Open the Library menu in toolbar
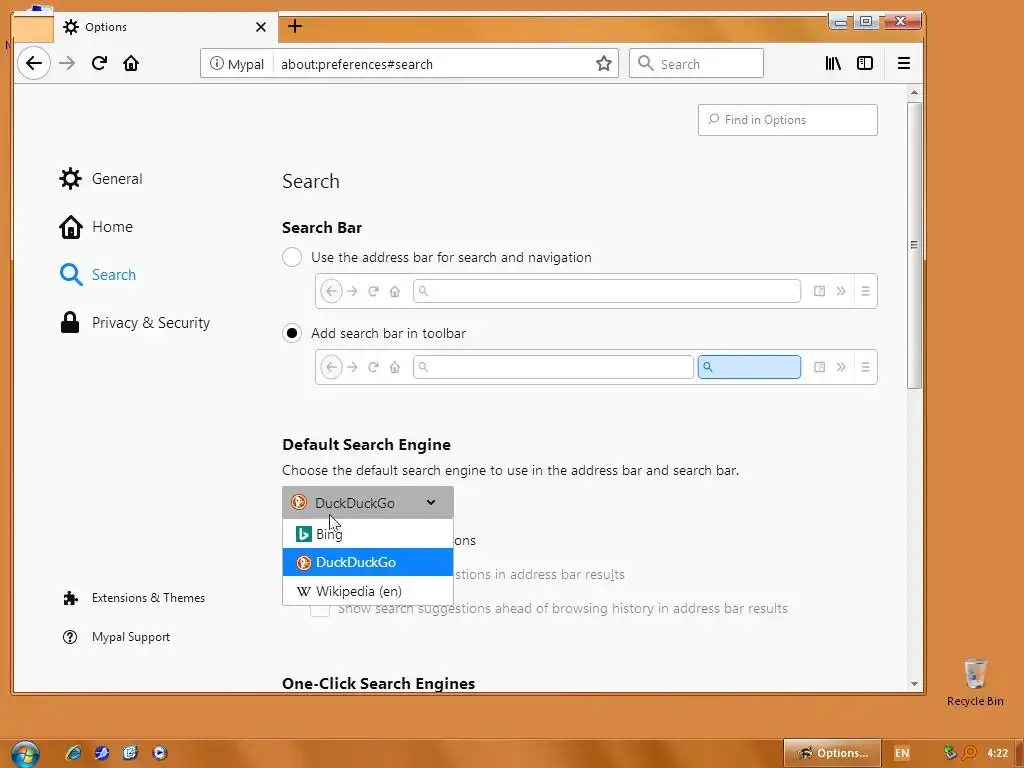The height and width of the screenshot is (768, 1024). 833,63
